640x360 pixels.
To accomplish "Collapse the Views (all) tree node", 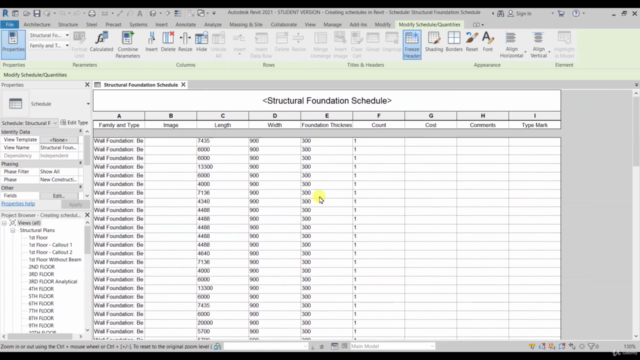I will [x=4, y=223].
